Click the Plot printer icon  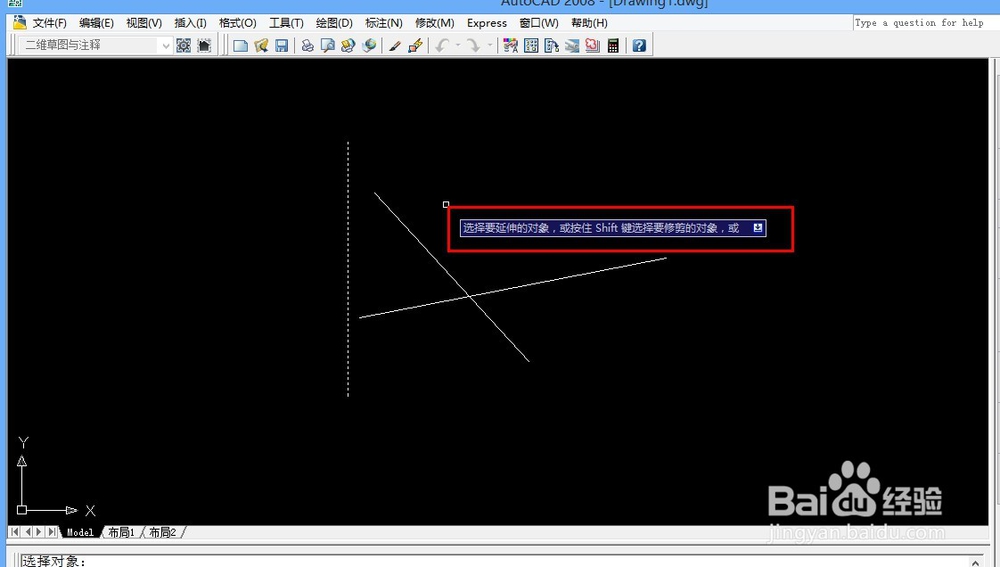click(307, 45)
